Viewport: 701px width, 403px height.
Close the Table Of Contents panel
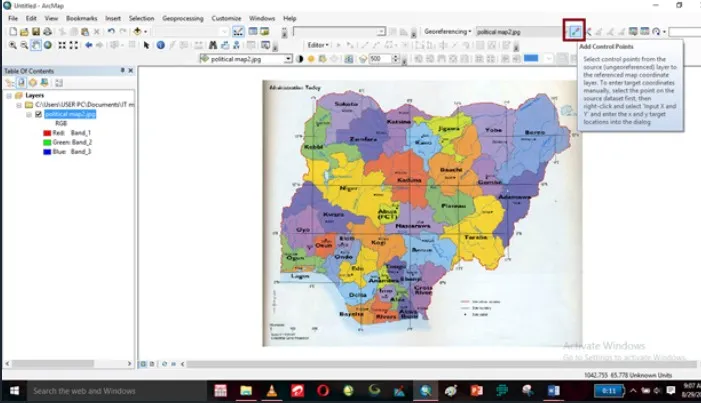(131, 71)
